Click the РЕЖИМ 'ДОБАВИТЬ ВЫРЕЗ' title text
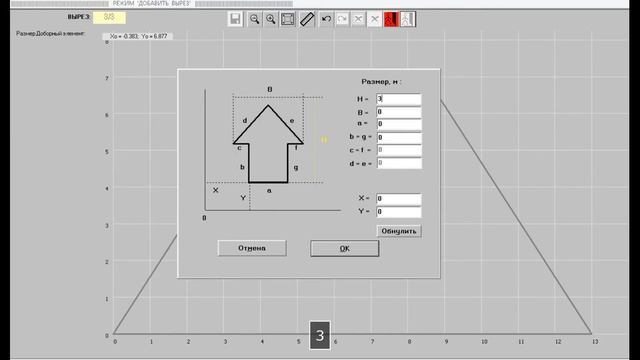The height and width of the screenshot is (360, 640). [151, 4]
